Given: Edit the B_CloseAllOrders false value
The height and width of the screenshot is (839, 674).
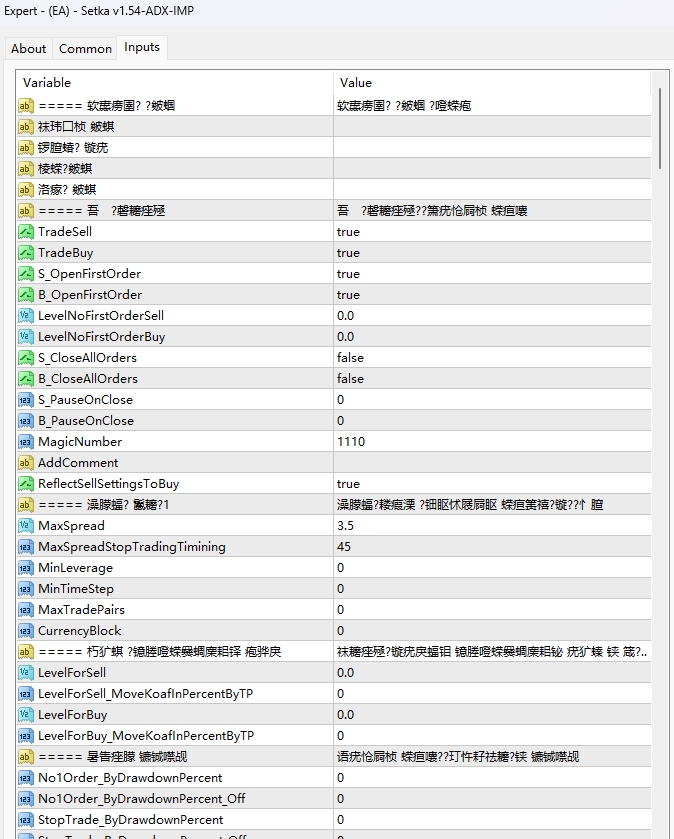Looking at the screenshot, I should [492, 379].
